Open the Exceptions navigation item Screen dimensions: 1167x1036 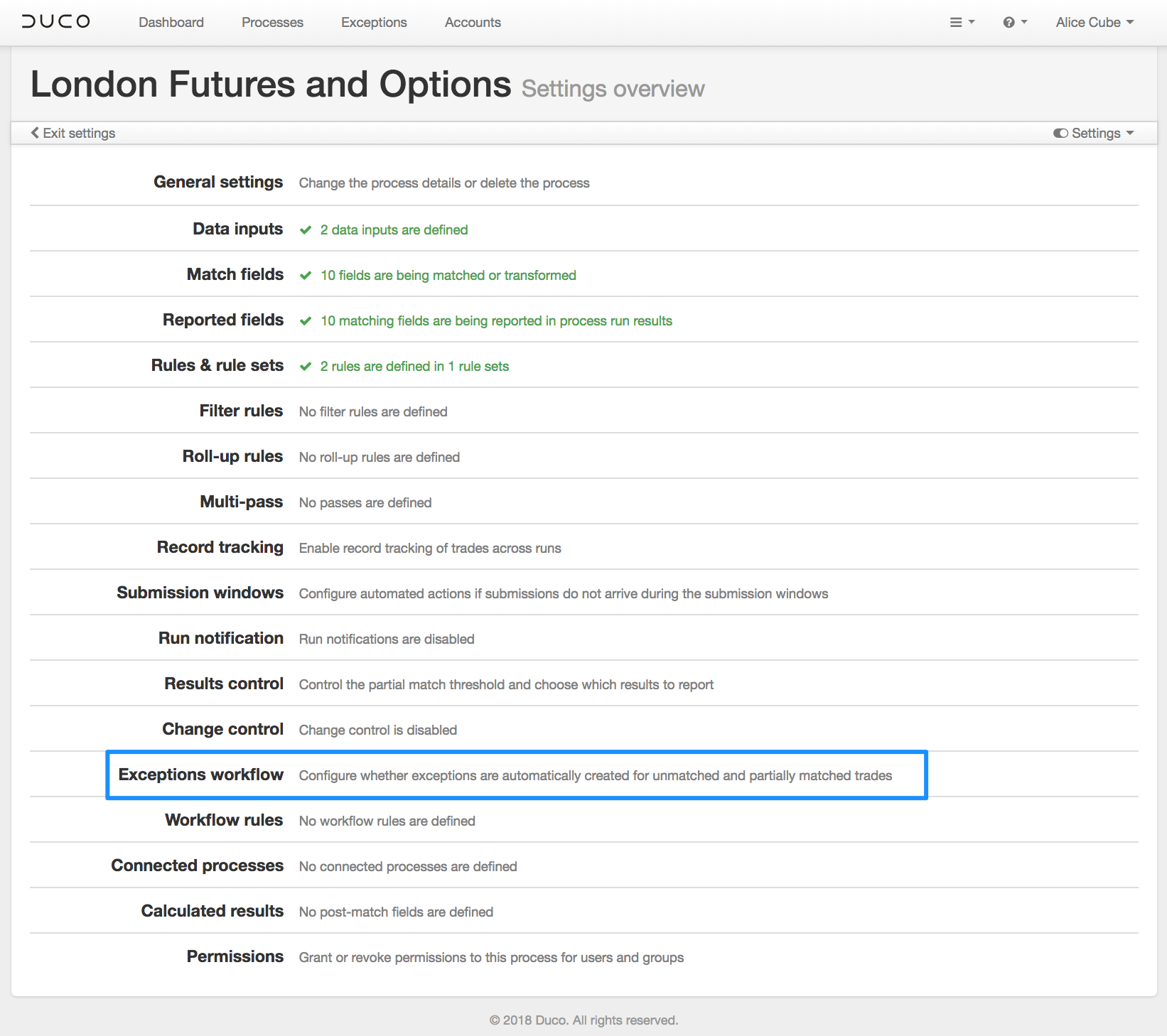[374, 23]
